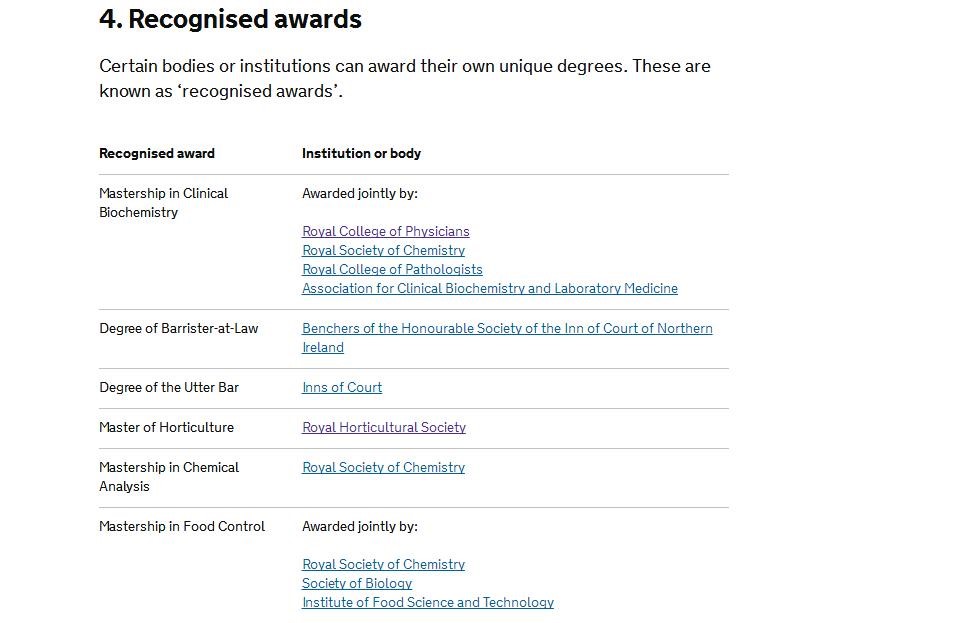Open the Society of Biology link

tap(357, 583)
